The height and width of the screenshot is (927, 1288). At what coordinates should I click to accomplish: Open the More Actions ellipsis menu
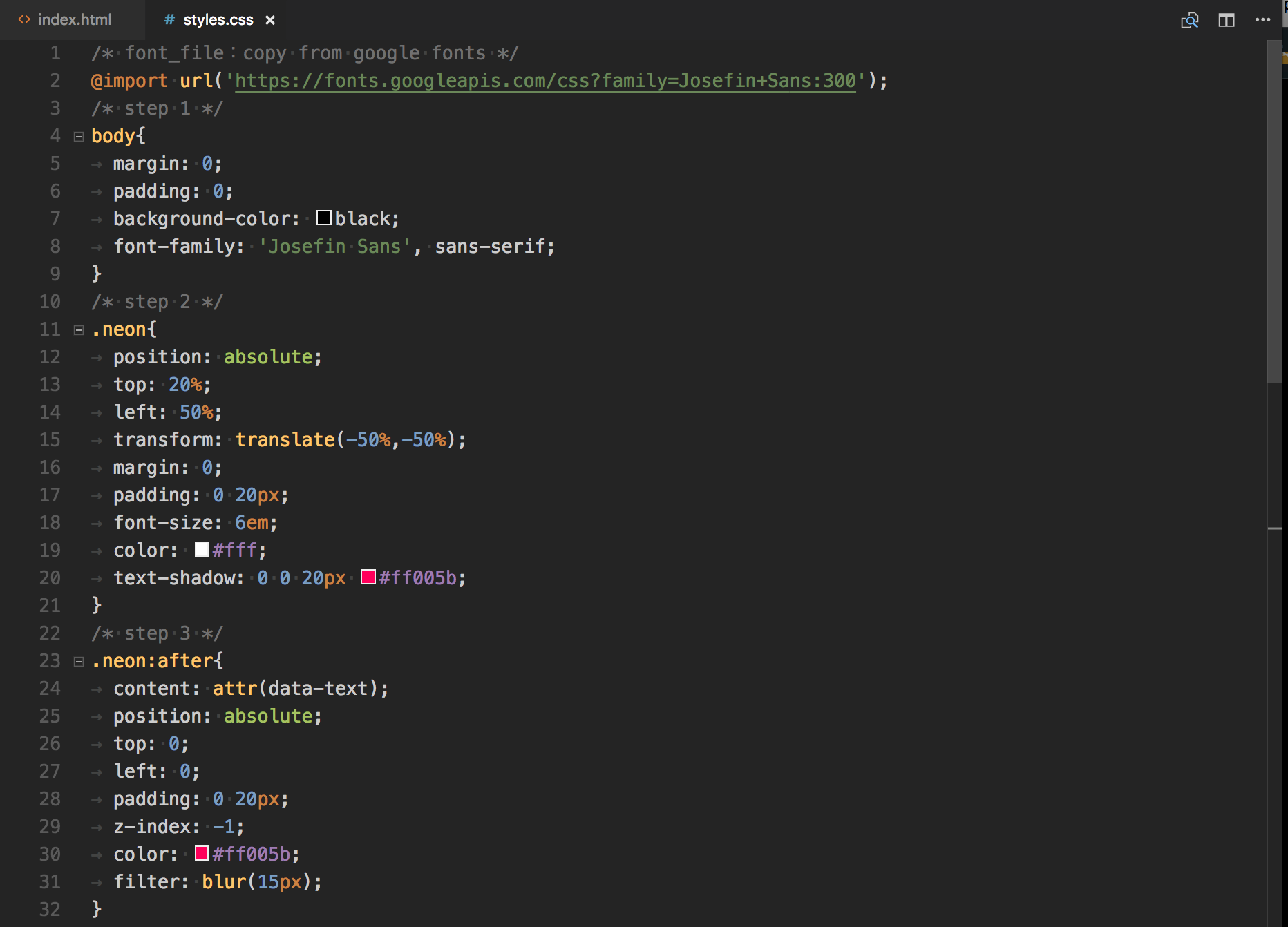coord(1262,20)
